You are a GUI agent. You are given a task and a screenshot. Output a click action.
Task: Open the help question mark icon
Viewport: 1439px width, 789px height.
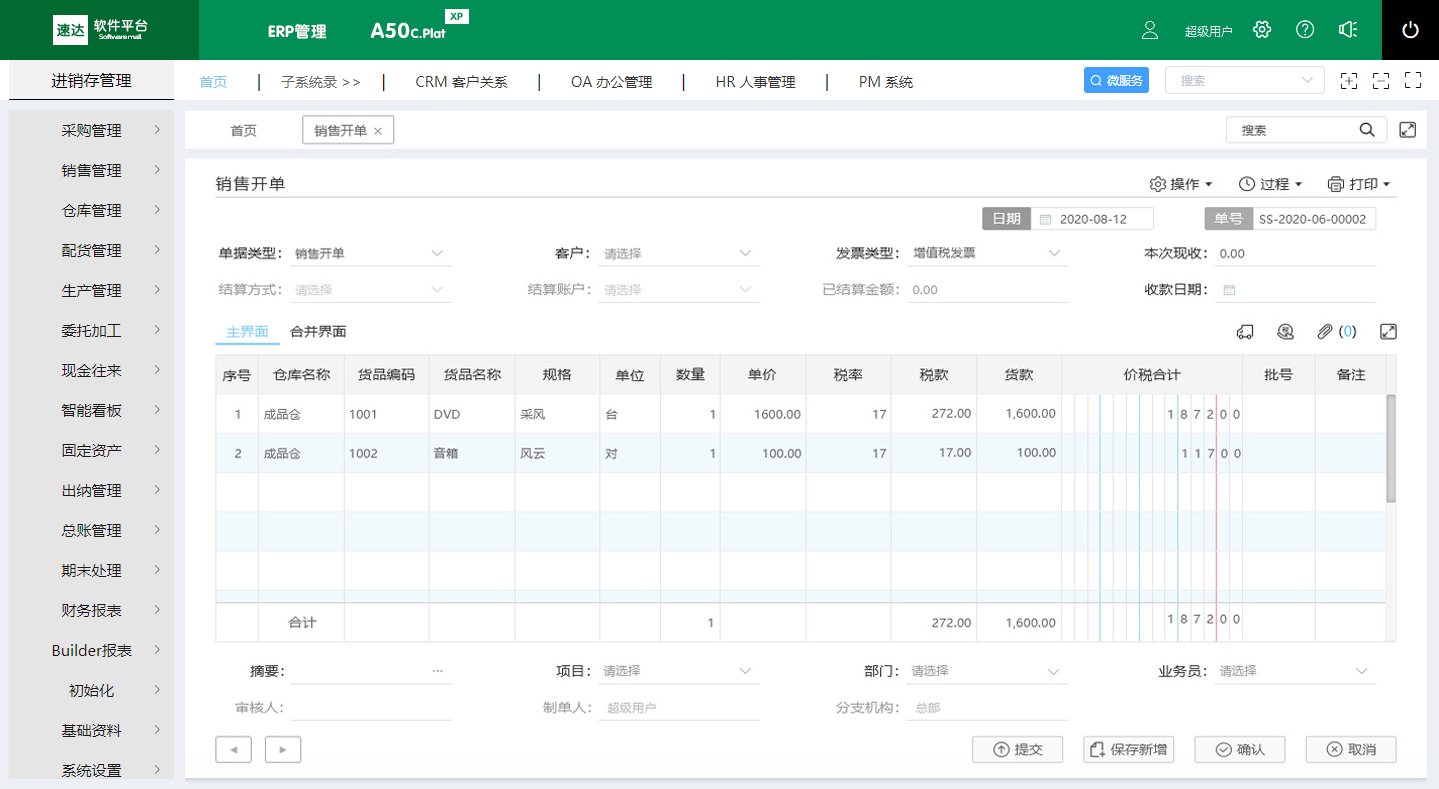click(1305, 30)
